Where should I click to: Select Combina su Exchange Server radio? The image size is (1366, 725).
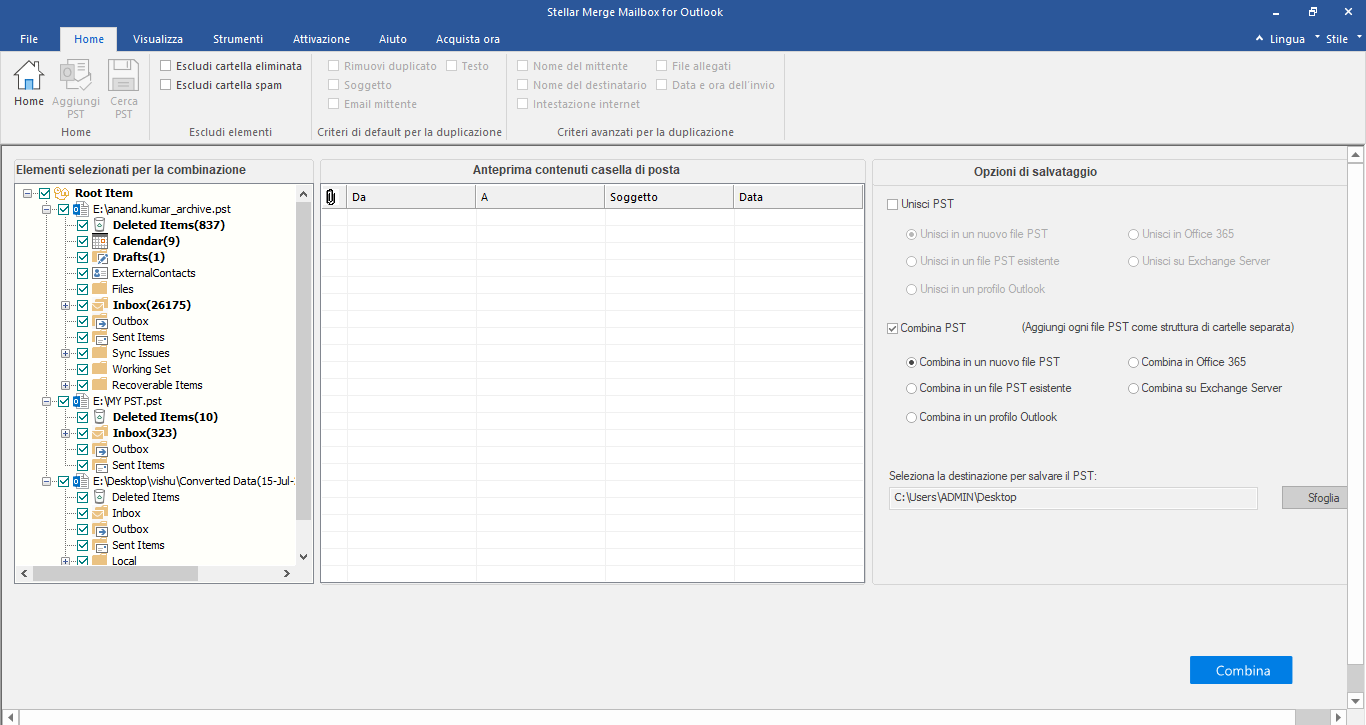tap(1133, 388)
